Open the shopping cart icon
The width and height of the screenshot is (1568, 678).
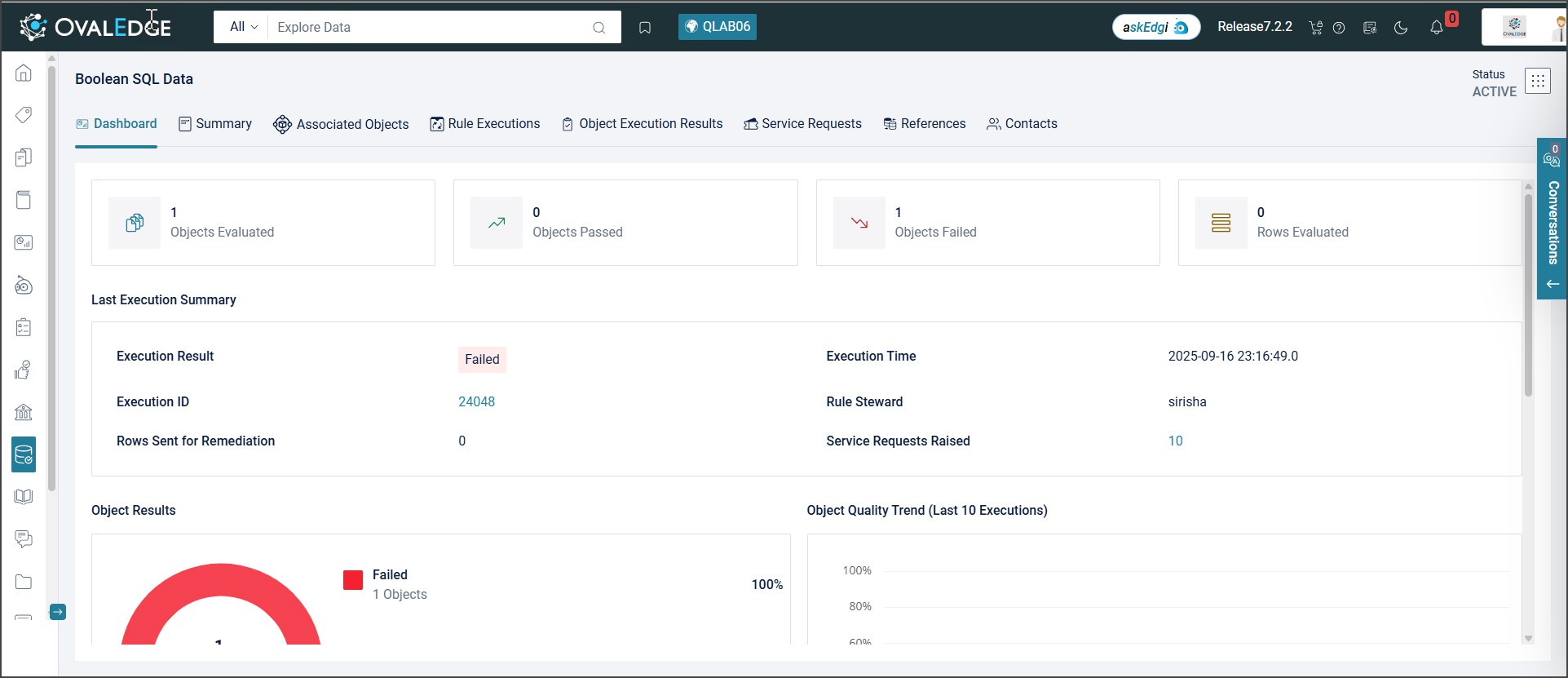1315,28
